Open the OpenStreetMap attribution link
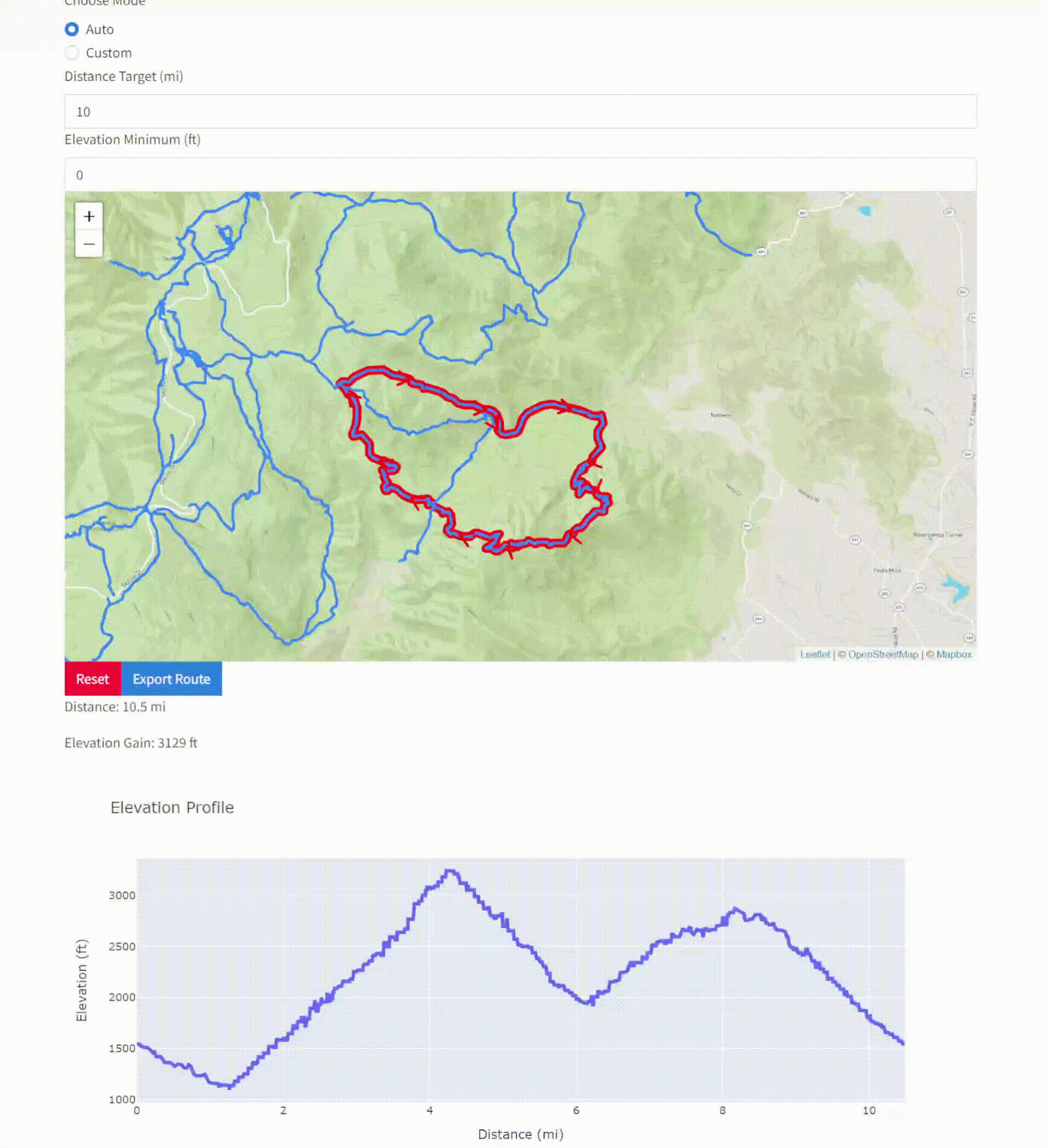The height and width of the screenshot is (1148, 1048). point(883,654)
